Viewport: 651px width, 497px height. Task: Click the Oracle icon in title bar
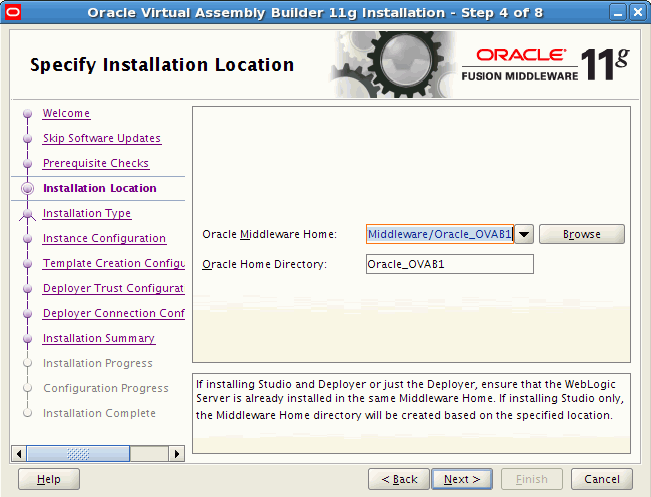[12, 12]
